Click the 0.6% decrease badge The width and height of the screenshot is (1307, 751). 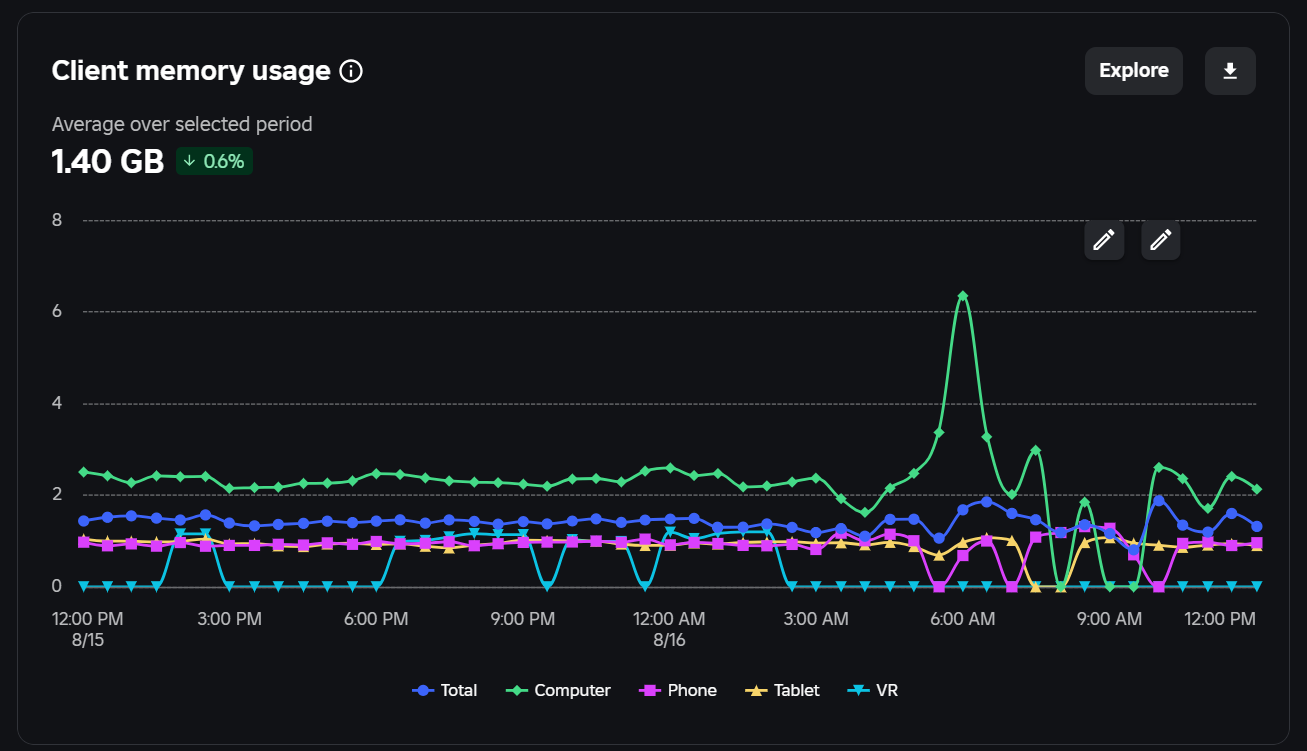click(x=214, y=161)
